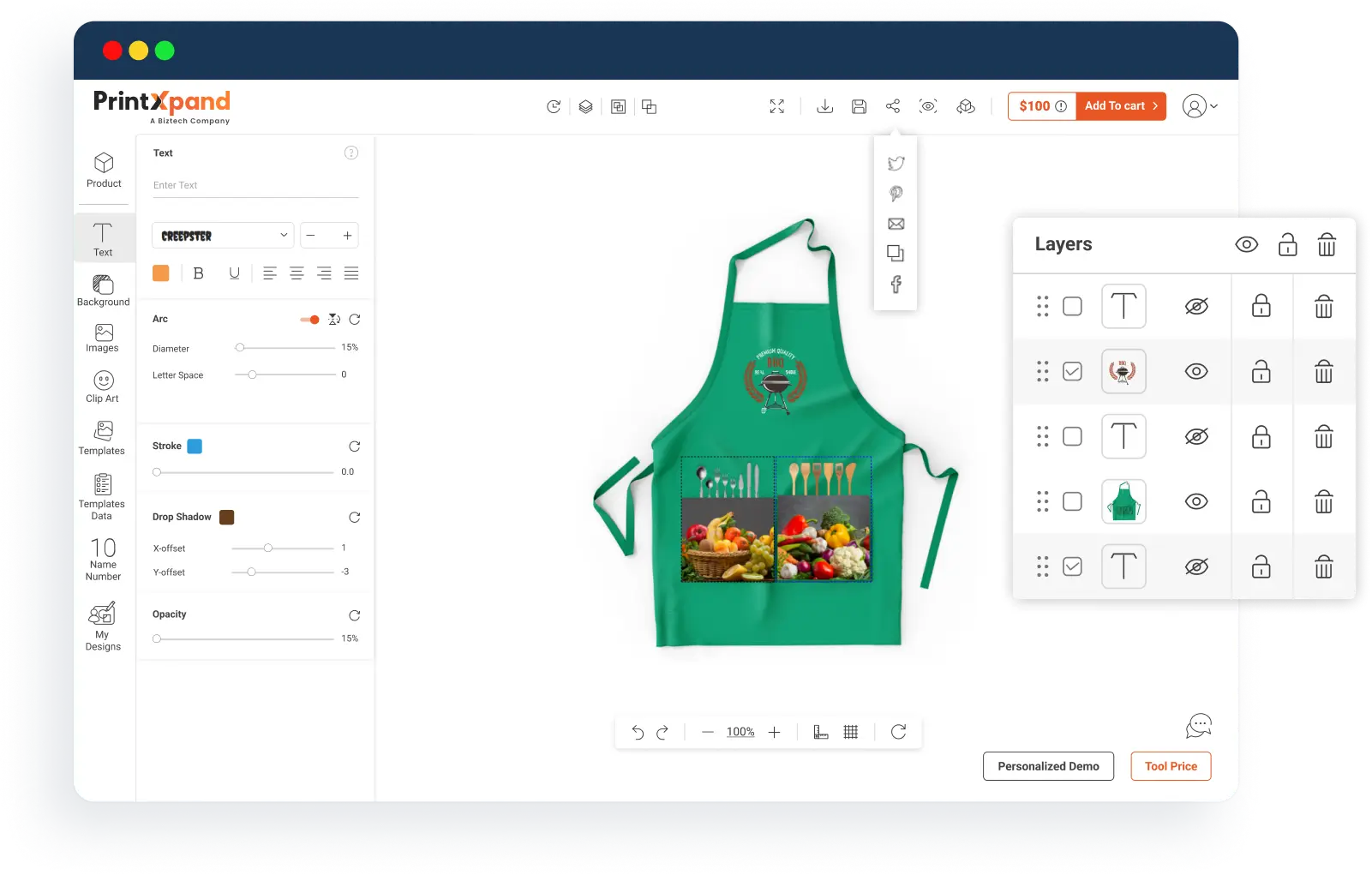Click the Text panel help icon
This screenshot has height=875, width=1372.
coord(351,153)
